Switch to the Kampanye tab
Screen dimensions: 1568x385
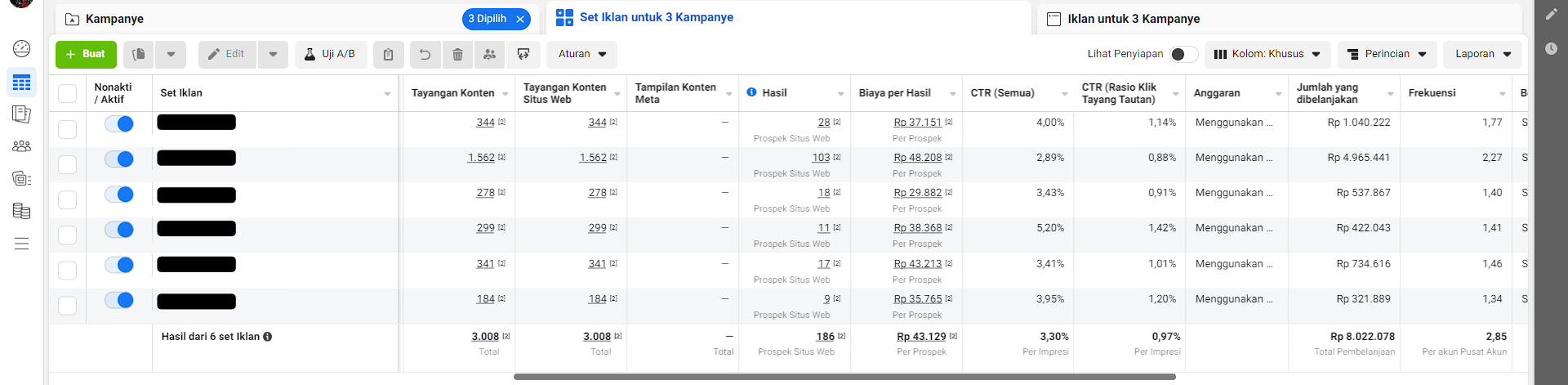coord(114,19)
